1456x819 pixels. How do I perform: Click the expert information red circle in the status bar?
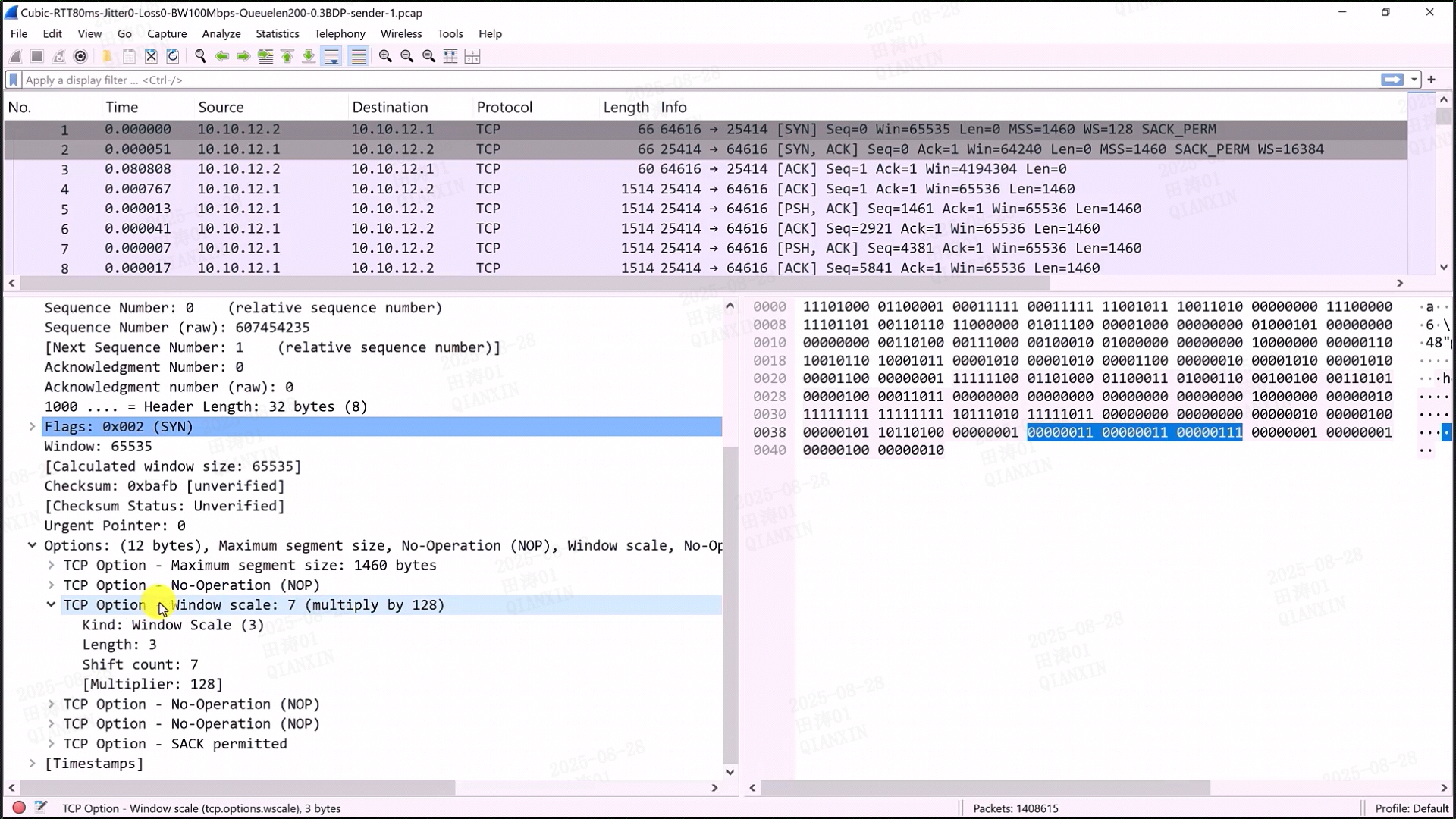[x=19, y=808]
